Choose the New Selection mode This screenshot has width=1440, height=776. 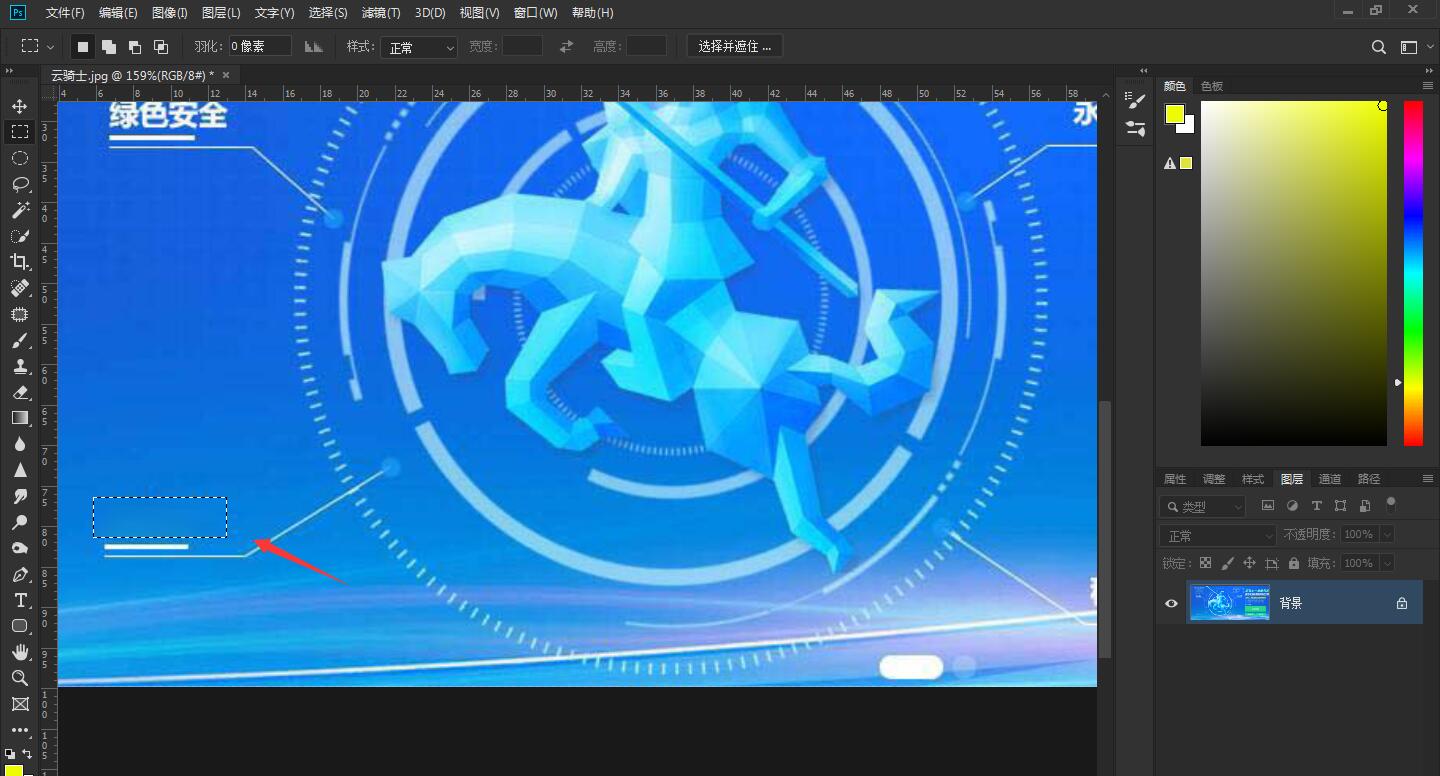point(83,47)
